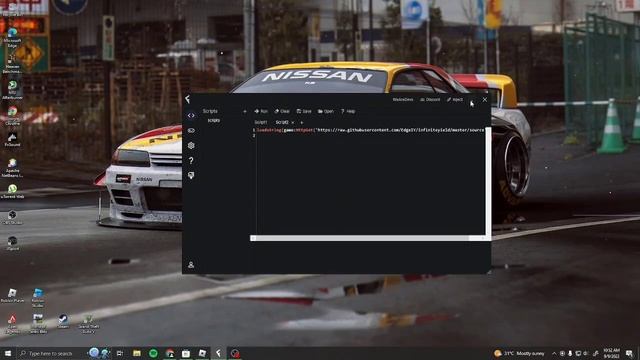Open uTorrent Web desktop shortcut
Viewport: 640px width, 360px height.
[12, 191]
